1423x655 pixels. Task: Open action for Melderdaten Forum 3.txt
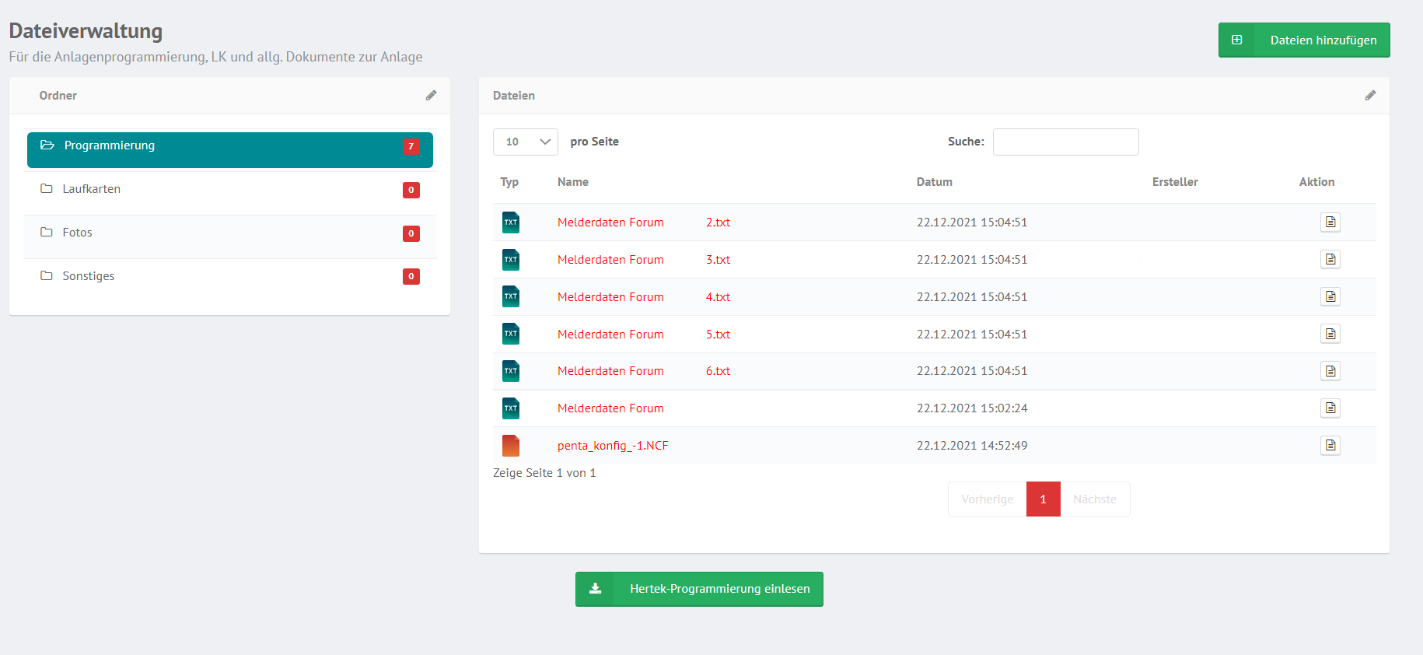click(x=1330, y=259)
